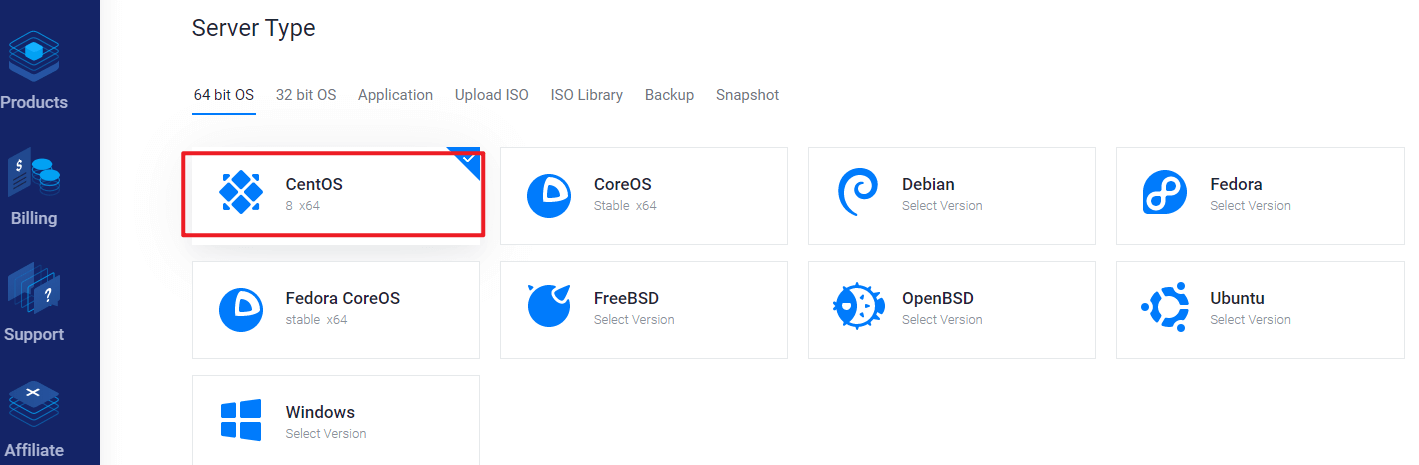Click the OpenBSD pufferfish logo
The width and height of the screenshot is (1419, 465).
point(859,306)
